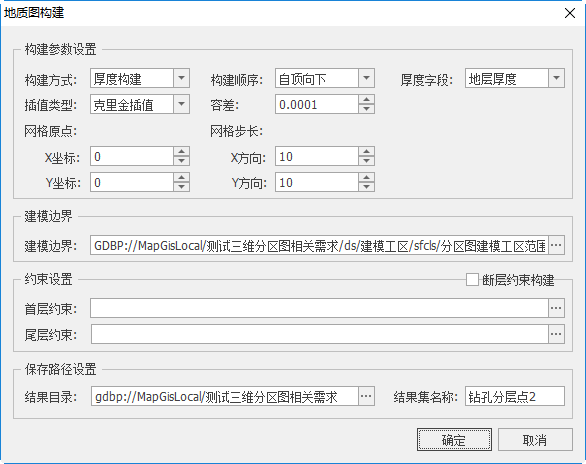The height and width of the screenshot is (464, 586).
Task: Click the 首层约束 empty input field
Action: pyautogui.click(x=319, y=308)
